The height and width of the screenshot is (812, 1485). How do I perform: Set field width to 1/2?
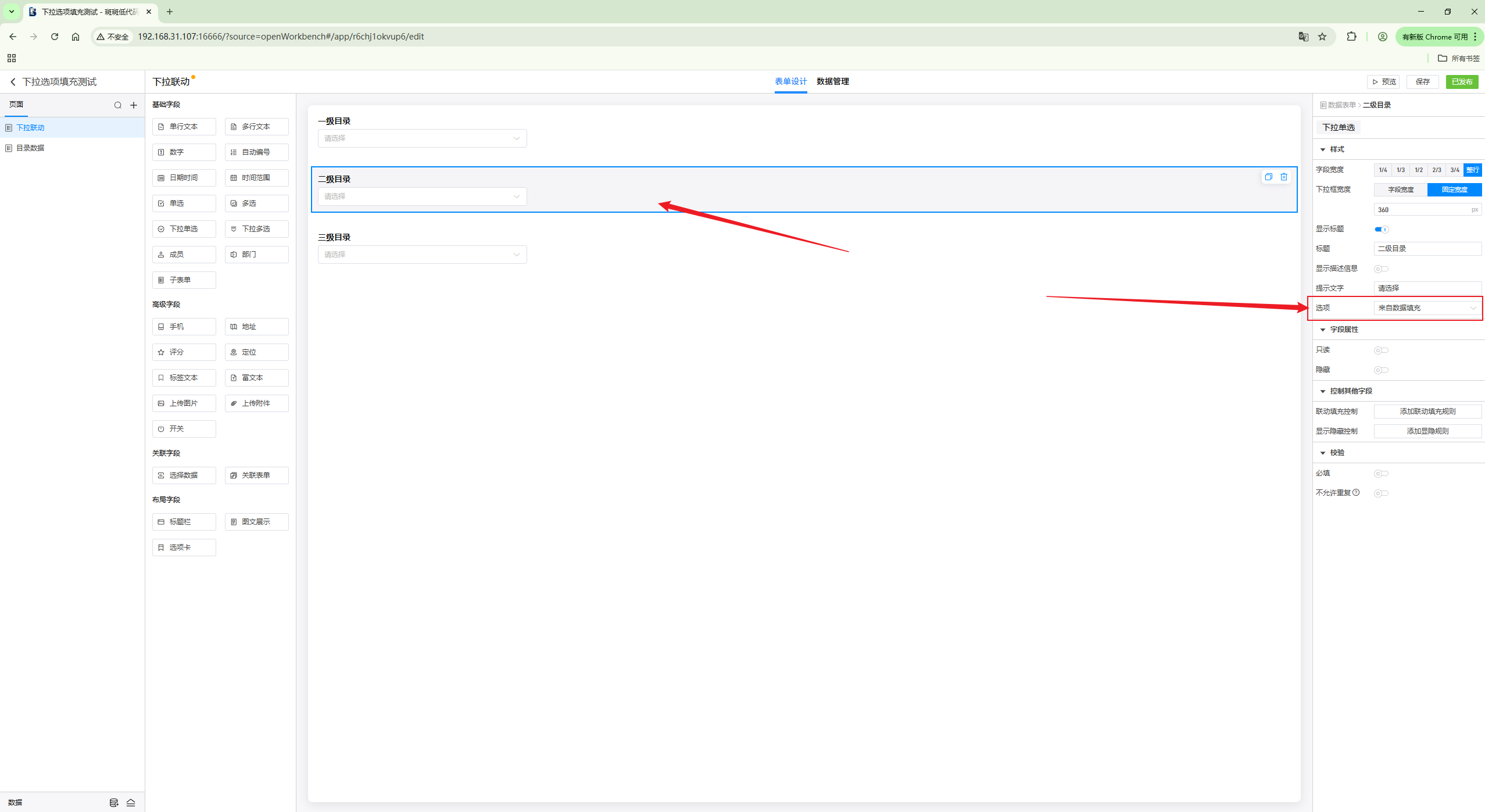(x=1419, y=170)
